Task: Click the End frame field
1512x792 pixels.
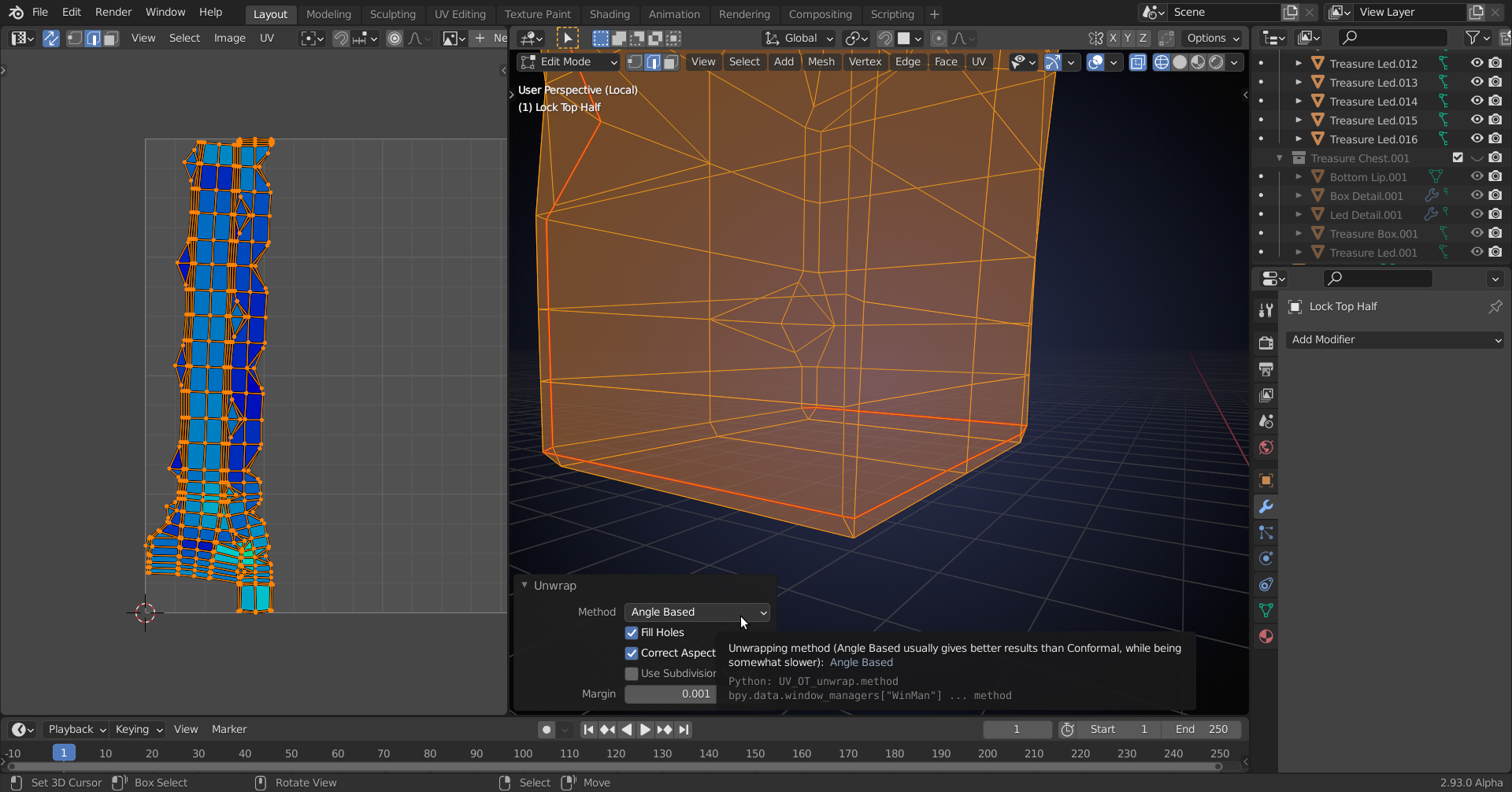Action: pyautogui.click(x=1202, y=730)
